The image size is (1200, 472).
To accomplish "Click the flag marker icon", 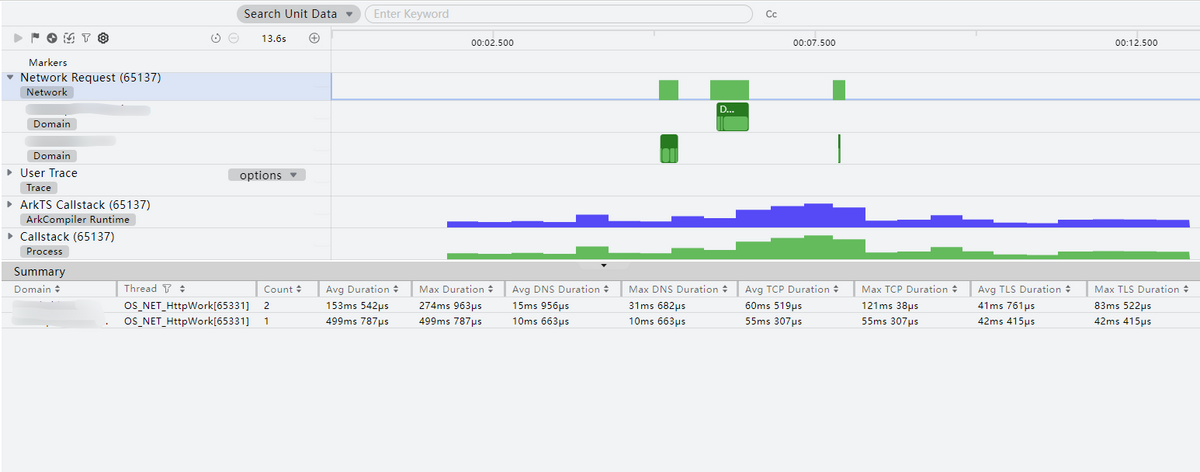I will click(34, 38).
